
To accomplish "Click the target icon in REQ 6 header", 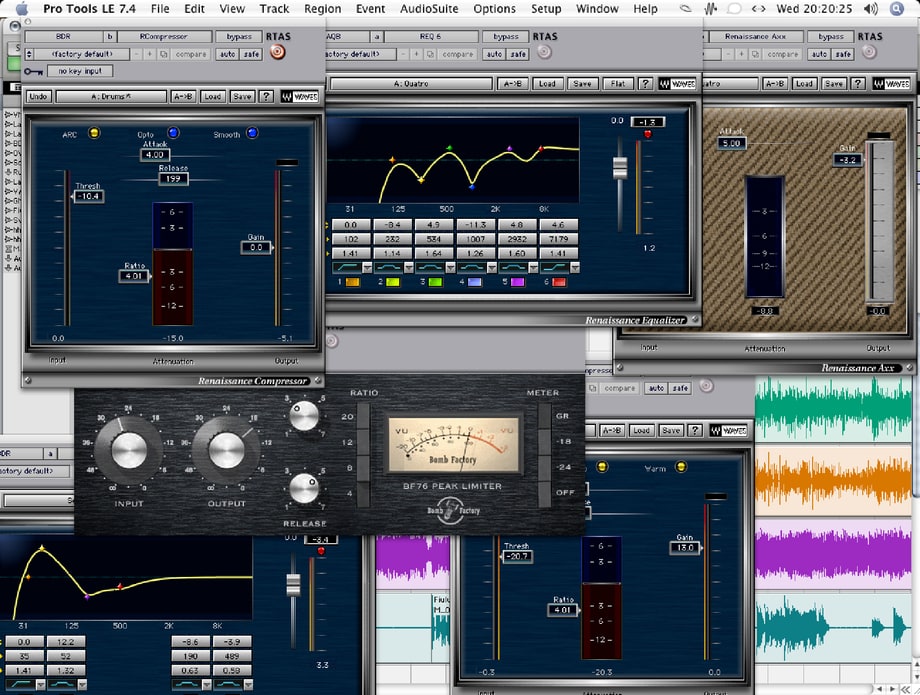I will (544, 52).
